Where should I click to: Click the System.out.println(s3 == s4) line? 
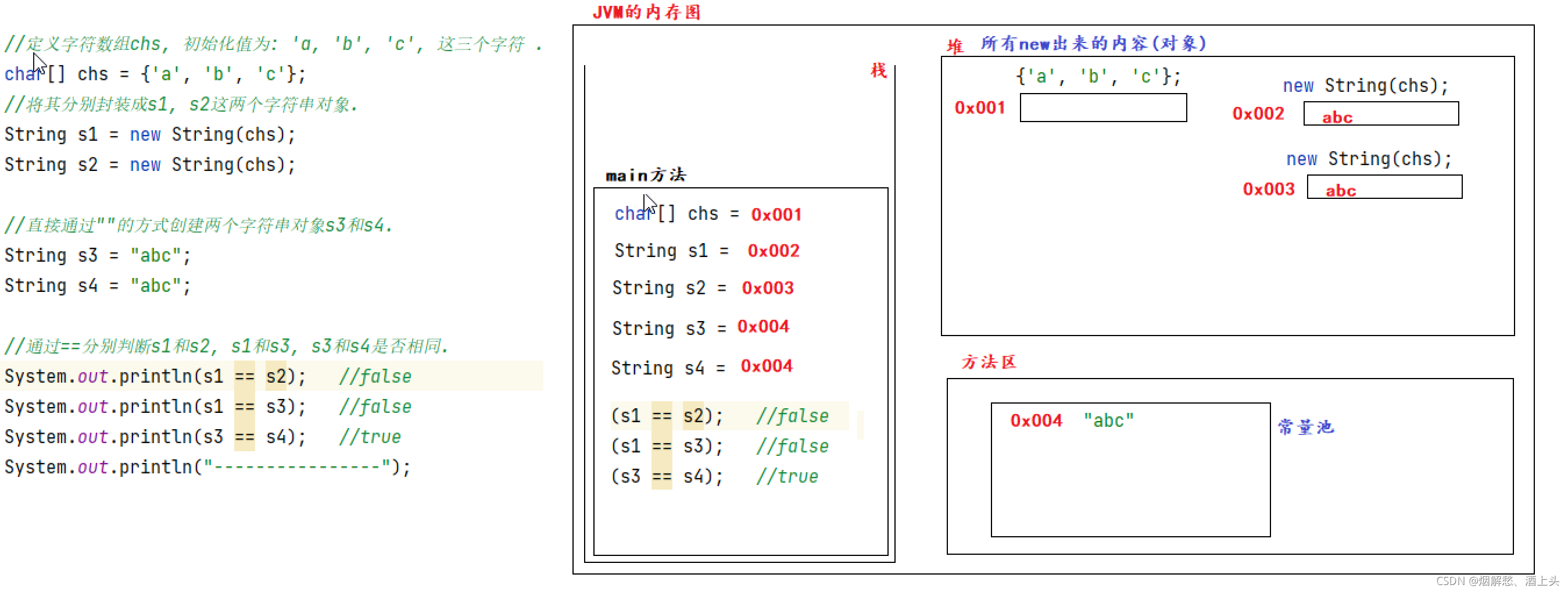202,438
